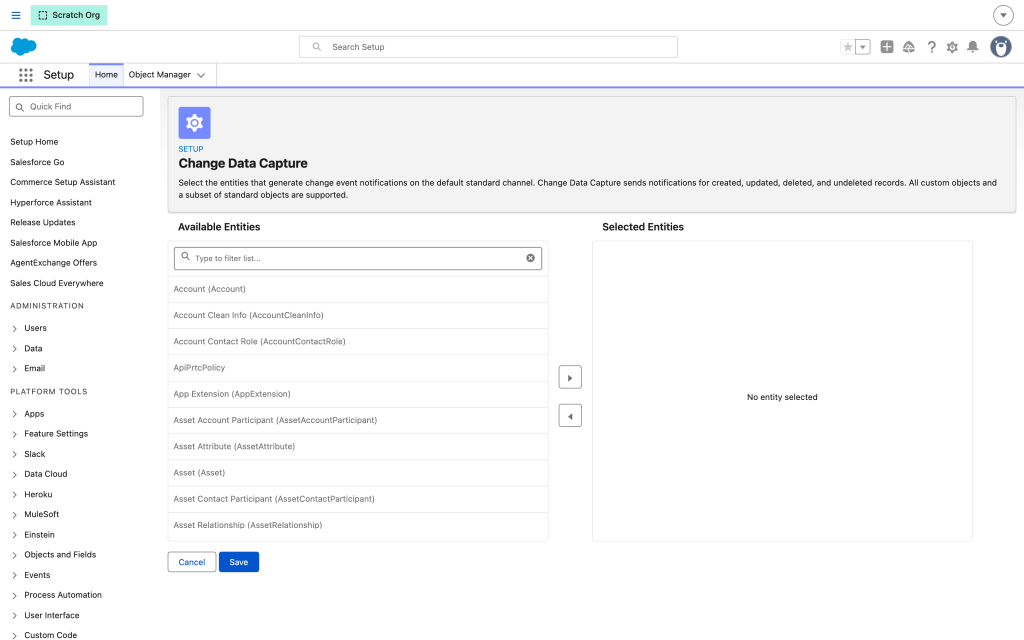Open the user profile avatar

(x=1000, y=47)
